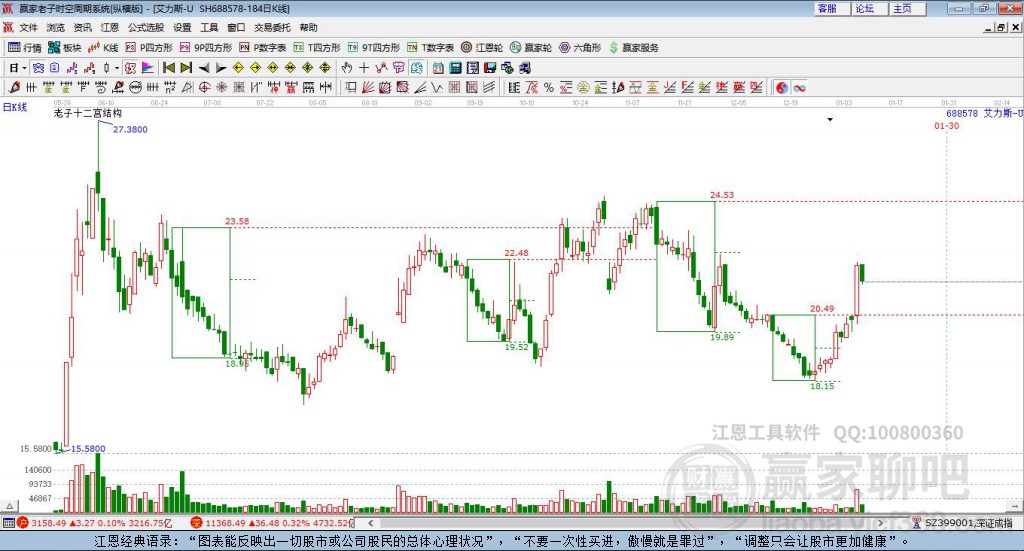Select the n² square-number tool
The height and width of the screenshot is (551, 1024).
[170, 87]
